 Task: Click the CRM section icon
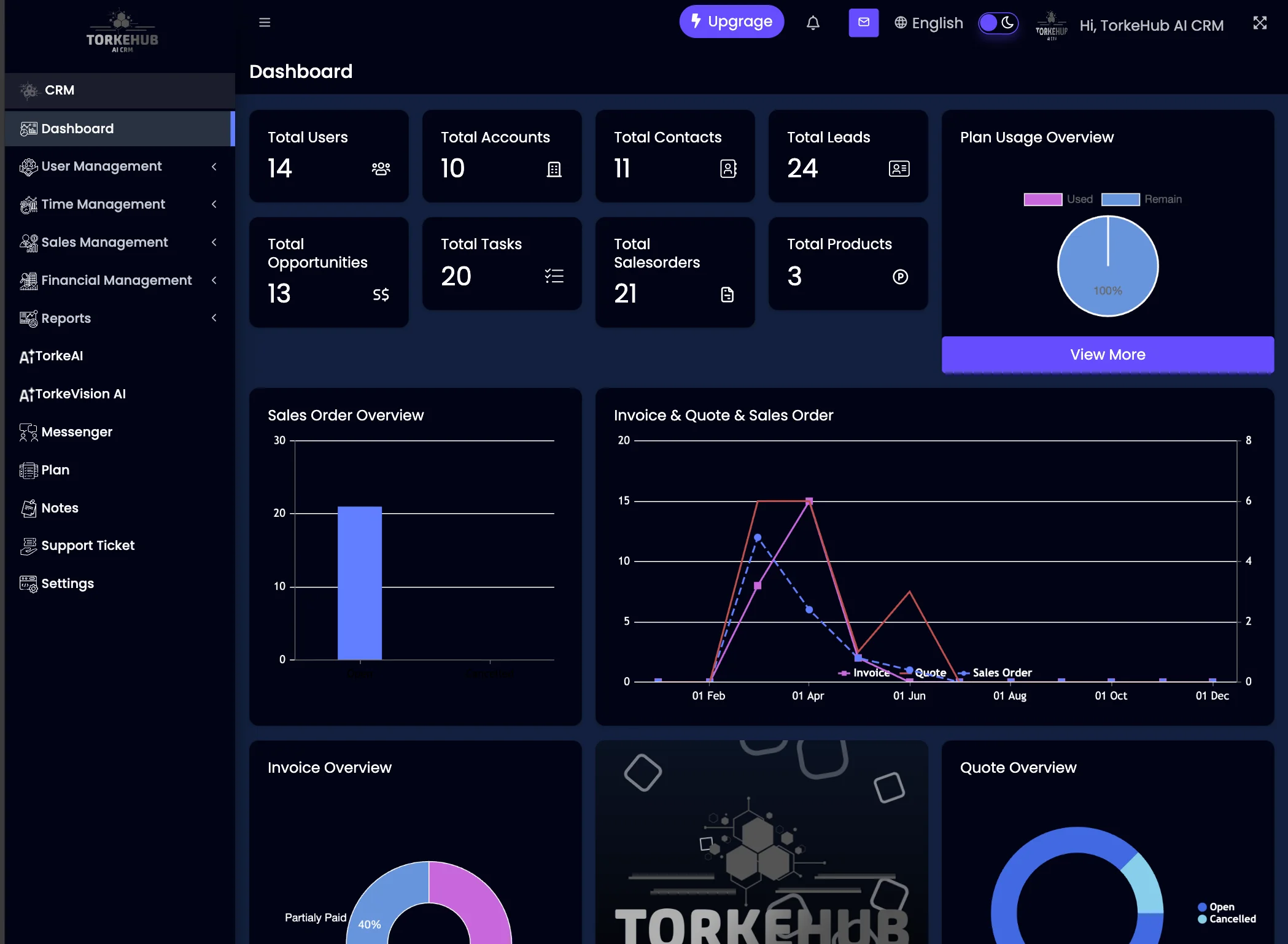click(29, 91)
